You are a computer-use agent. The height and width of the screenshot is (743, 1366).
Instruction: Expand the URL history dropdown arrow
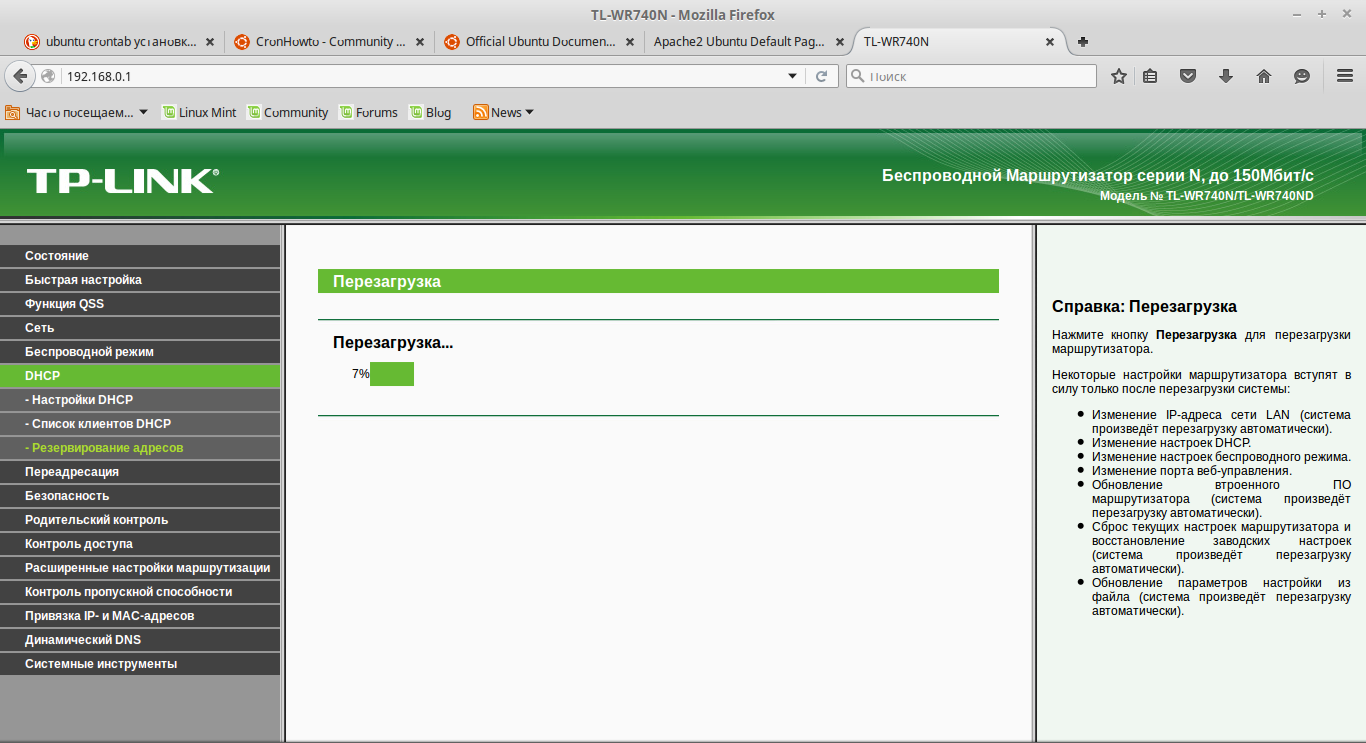tap(793, 76)
